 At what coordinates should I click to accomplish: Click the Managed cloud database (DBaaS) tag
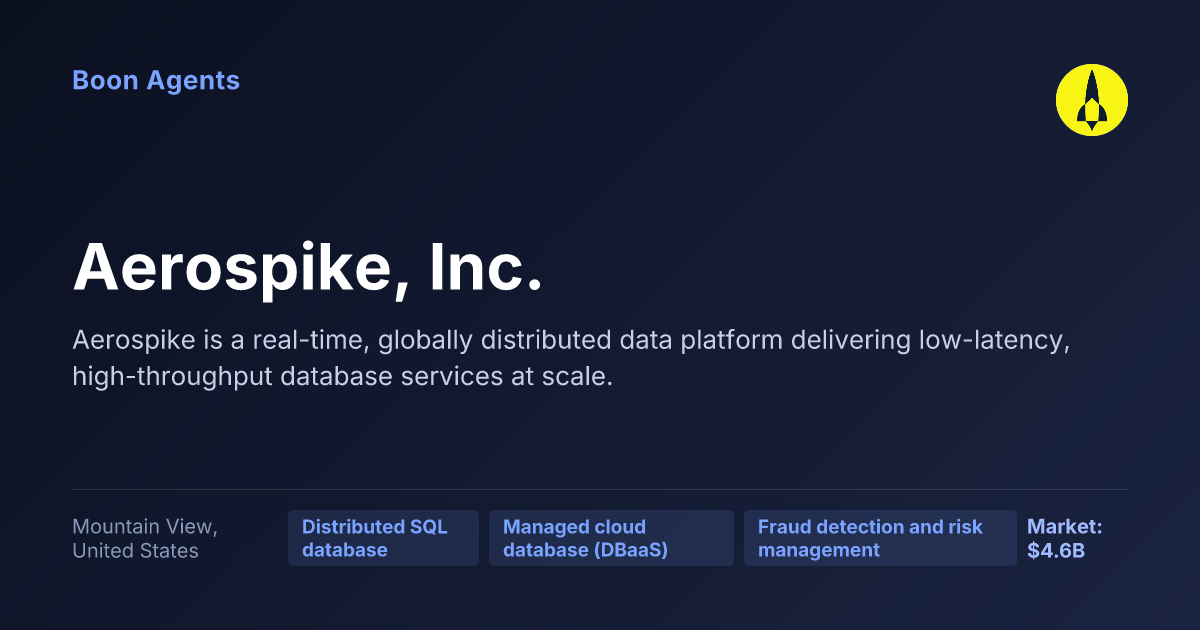611,538
